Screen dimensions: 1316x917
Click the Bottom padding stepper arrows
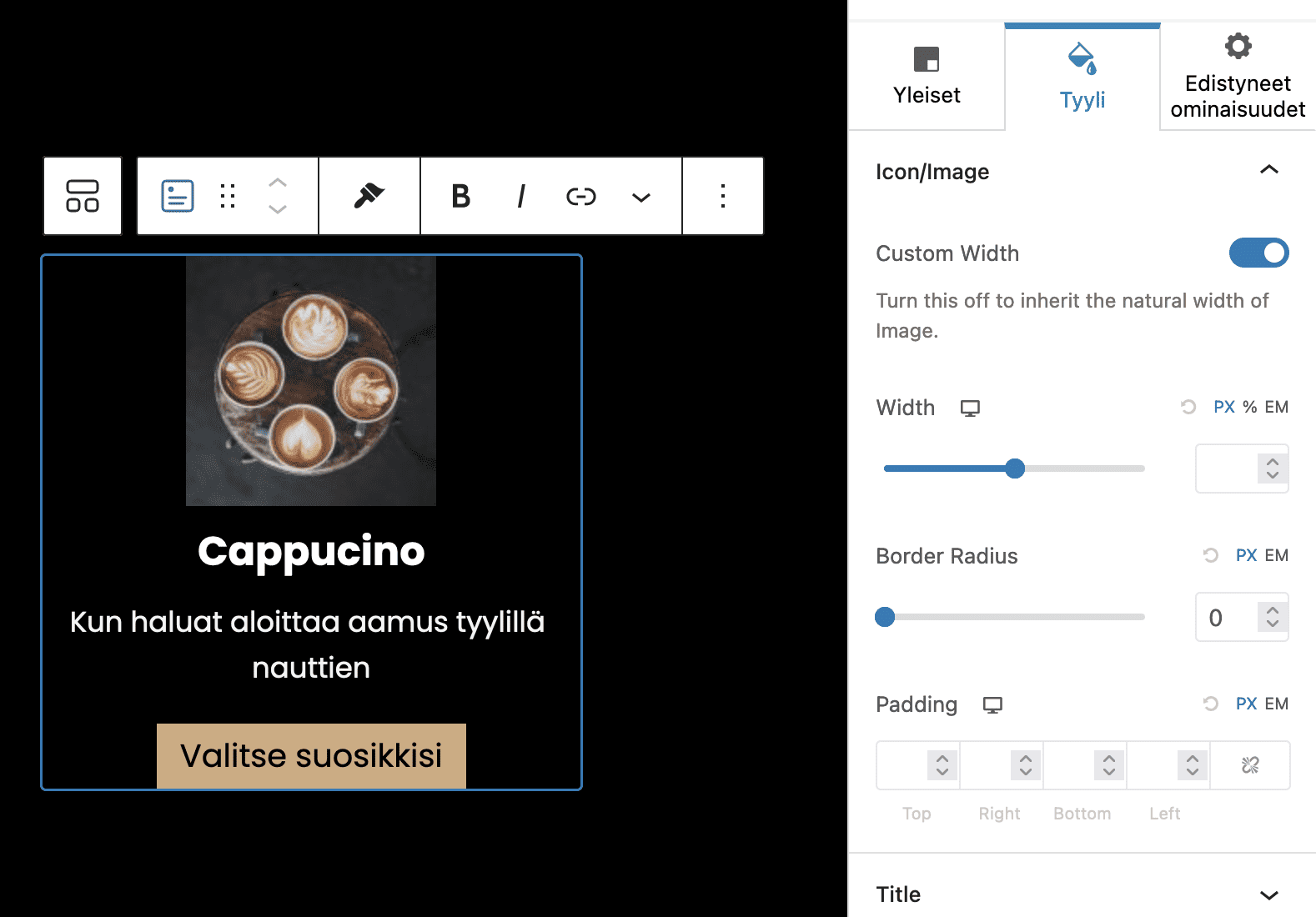pos(1109,765)
